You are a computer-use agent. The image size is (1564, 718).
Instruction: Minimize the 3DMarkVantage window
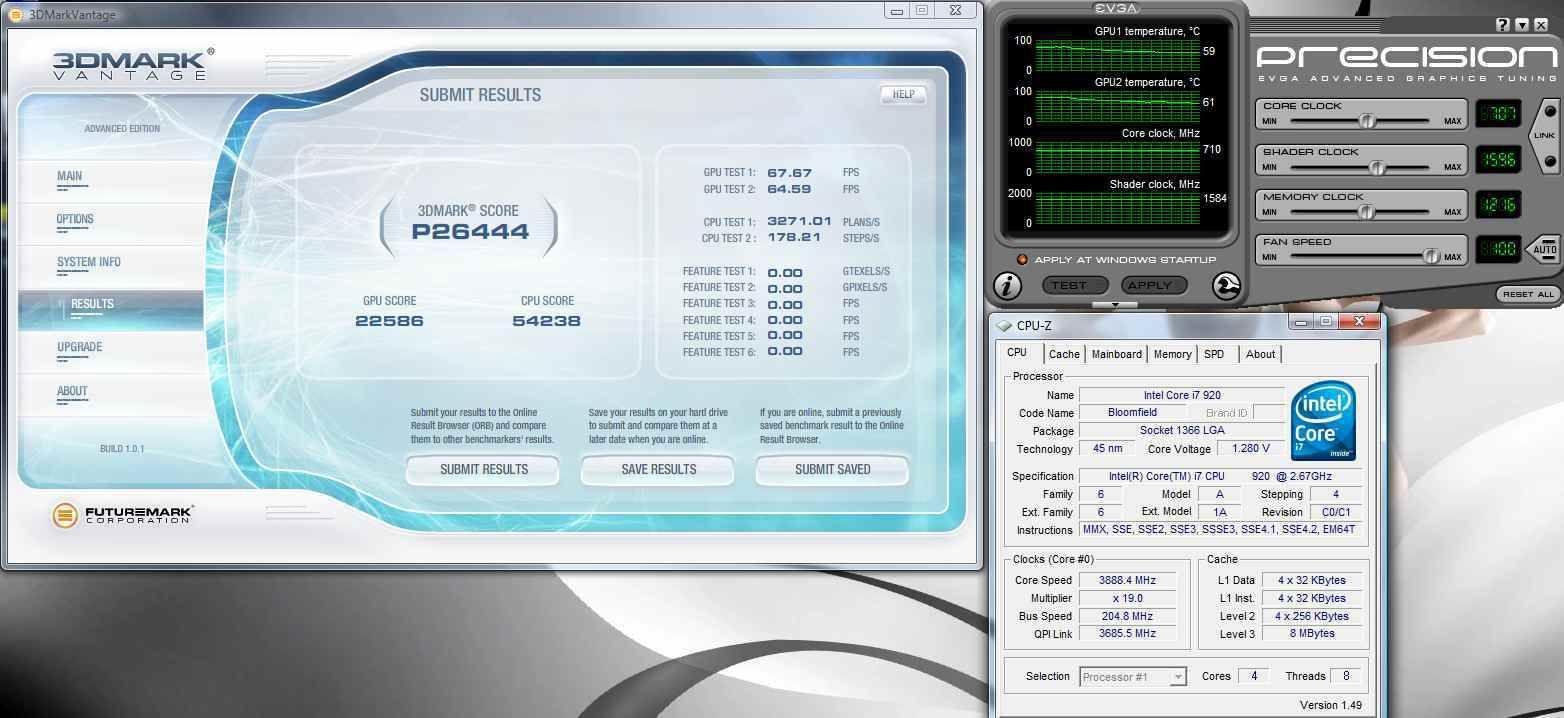tap(895, 10)
